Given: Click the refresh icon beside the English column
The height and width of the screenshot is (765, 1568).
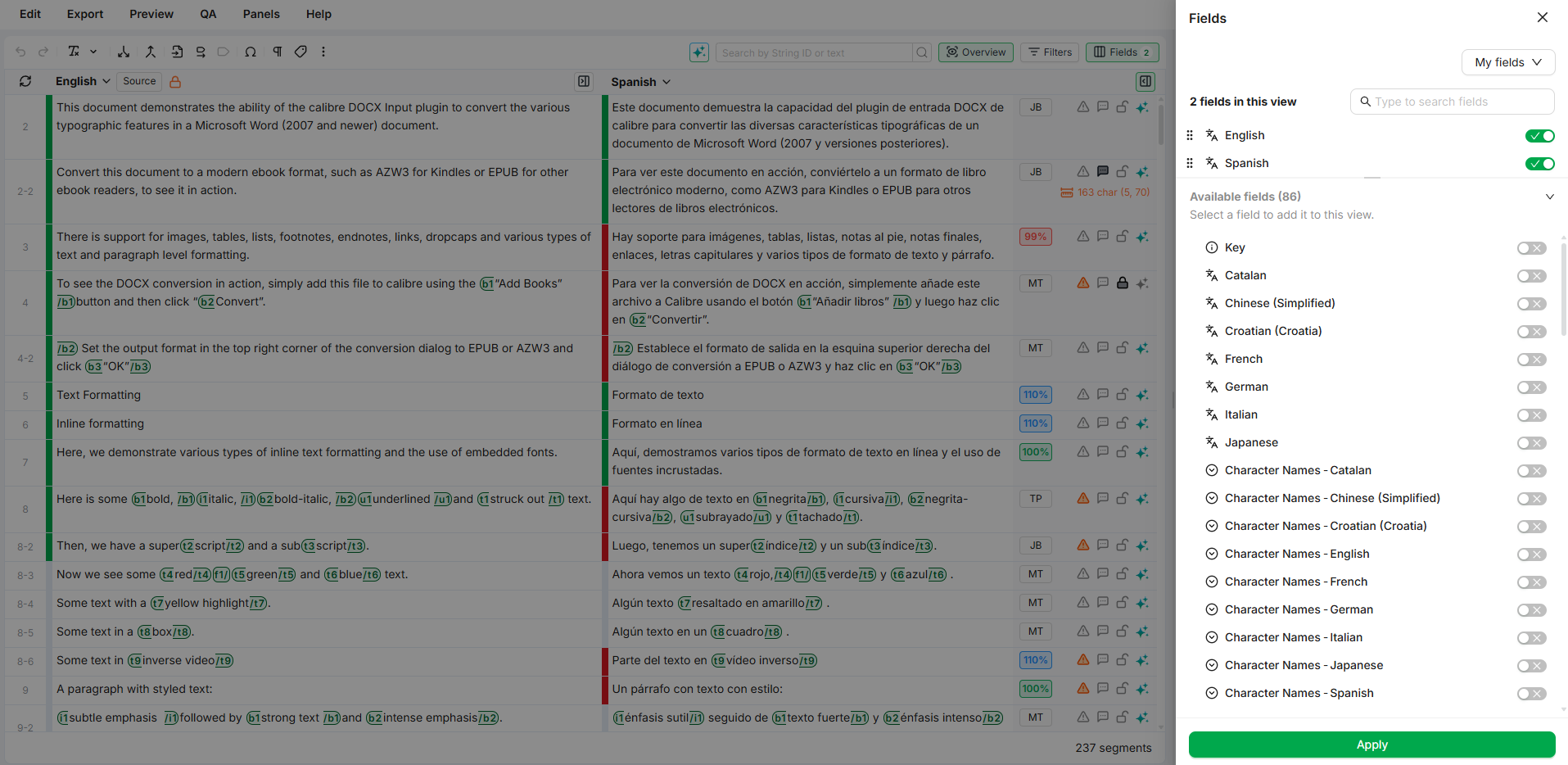Looking at the screenshot, I should 25,81.
